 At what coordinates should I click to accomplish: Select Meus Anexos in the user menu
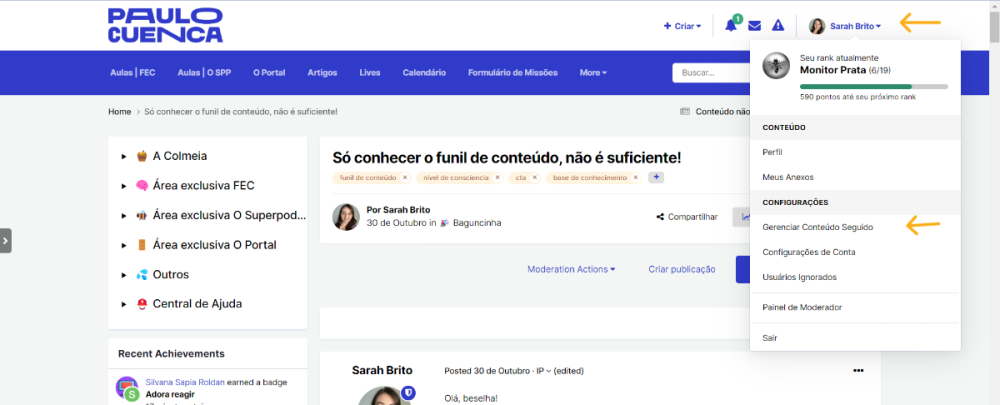855,177
